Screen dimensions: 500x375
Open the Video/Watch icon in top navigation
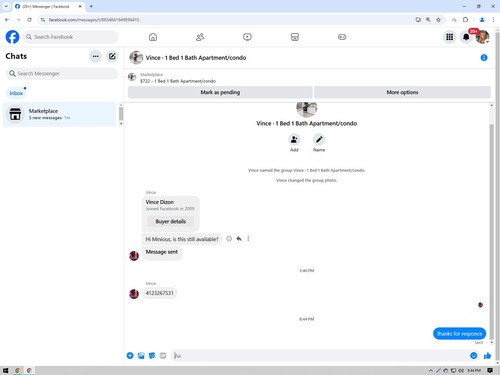coord(247,37)
